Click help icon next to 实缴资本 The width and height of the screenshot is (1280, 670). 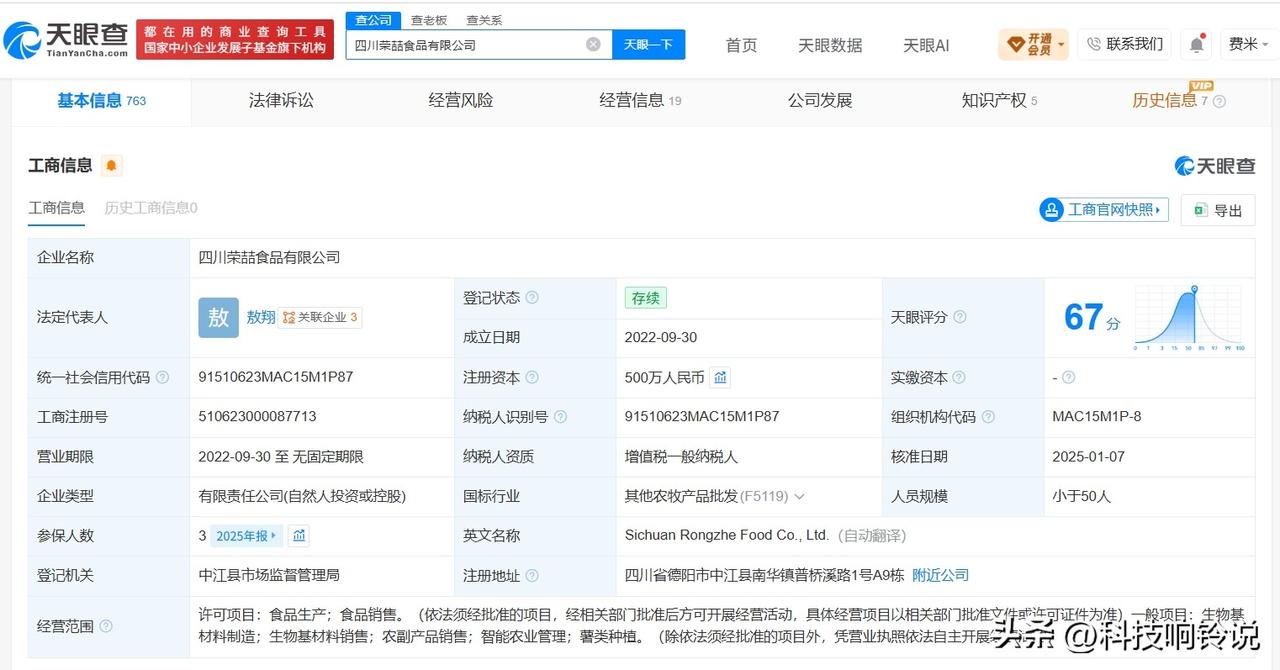[x=960, y=377]
